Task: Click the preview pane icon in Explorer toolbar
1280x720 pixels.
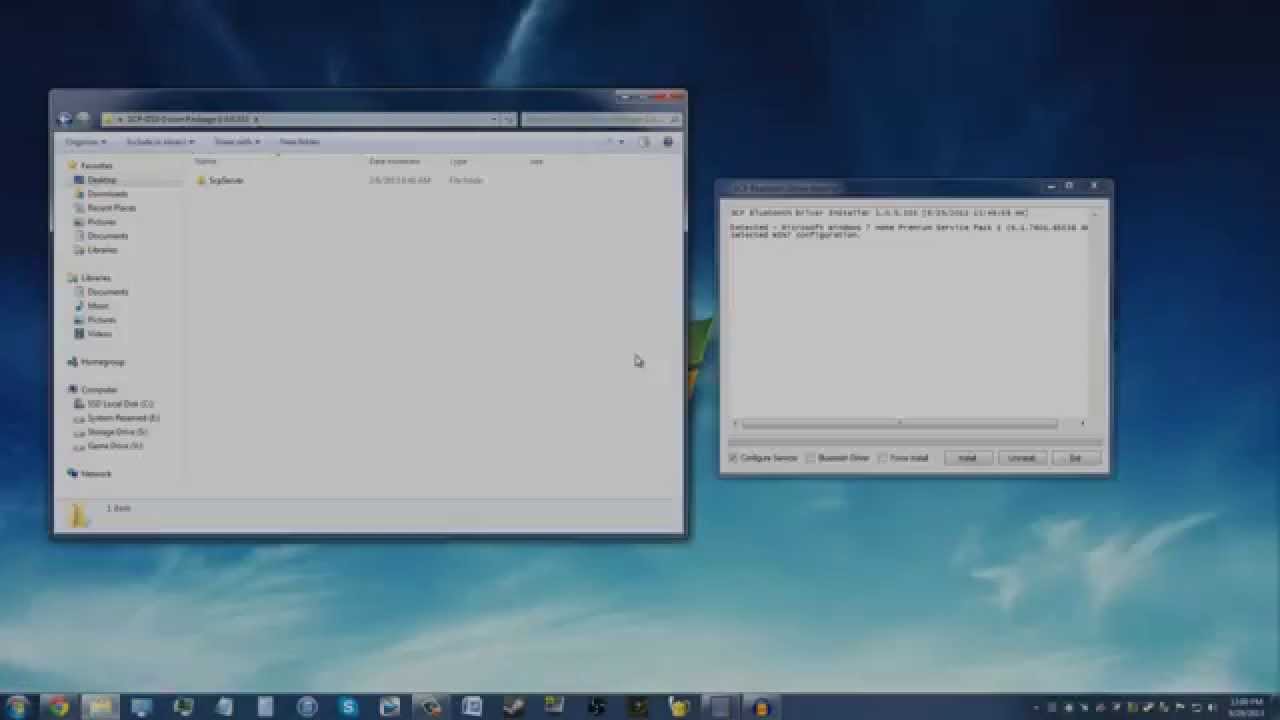Action: [645, 142]
